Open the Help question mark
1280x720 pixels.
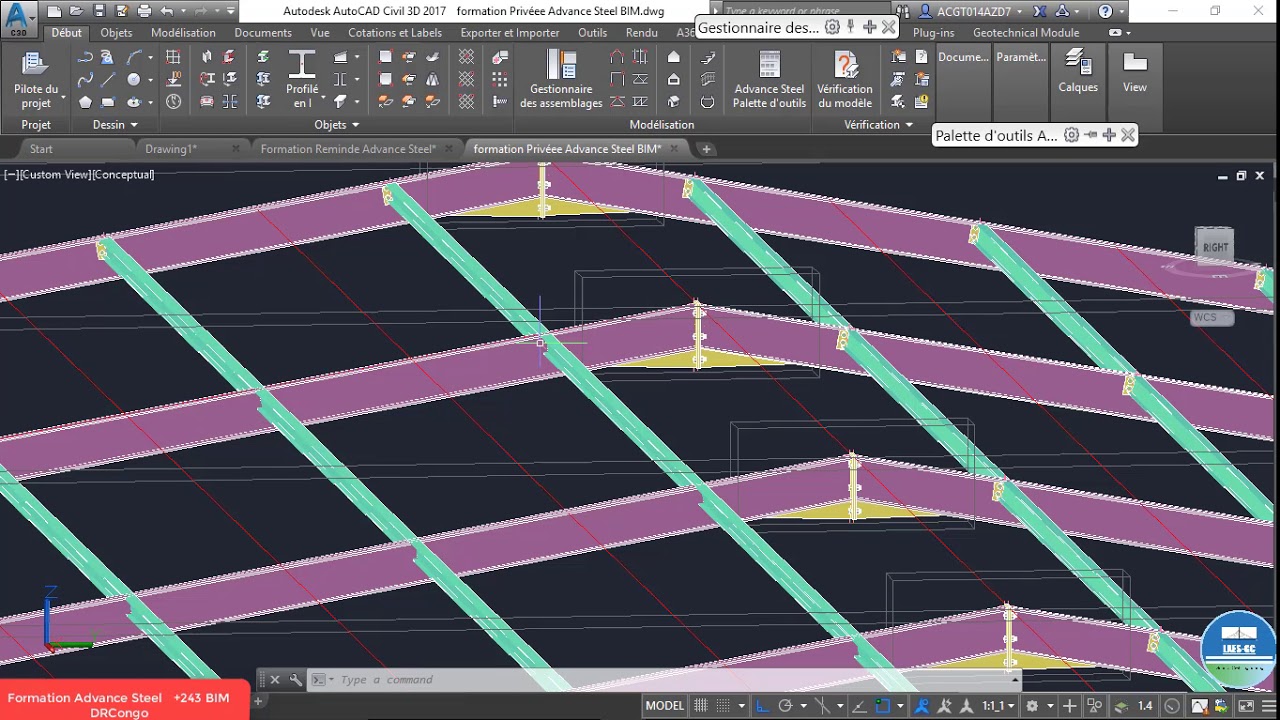click(x=1105, y=11)
